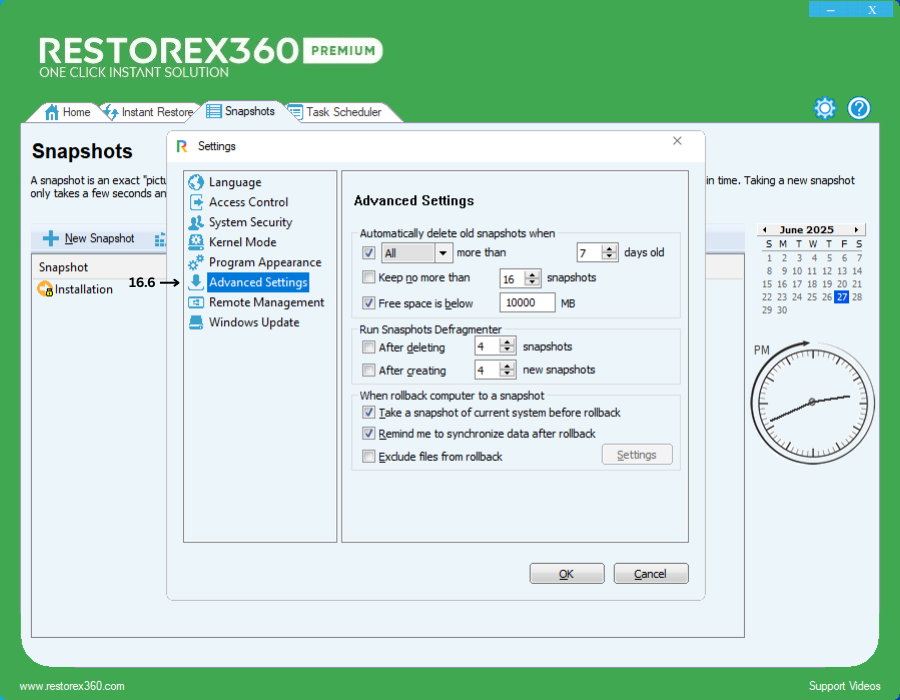Screen dimensions: 900x700
Task: Click the Remote Management icon
Action: [x=196, y=302]
